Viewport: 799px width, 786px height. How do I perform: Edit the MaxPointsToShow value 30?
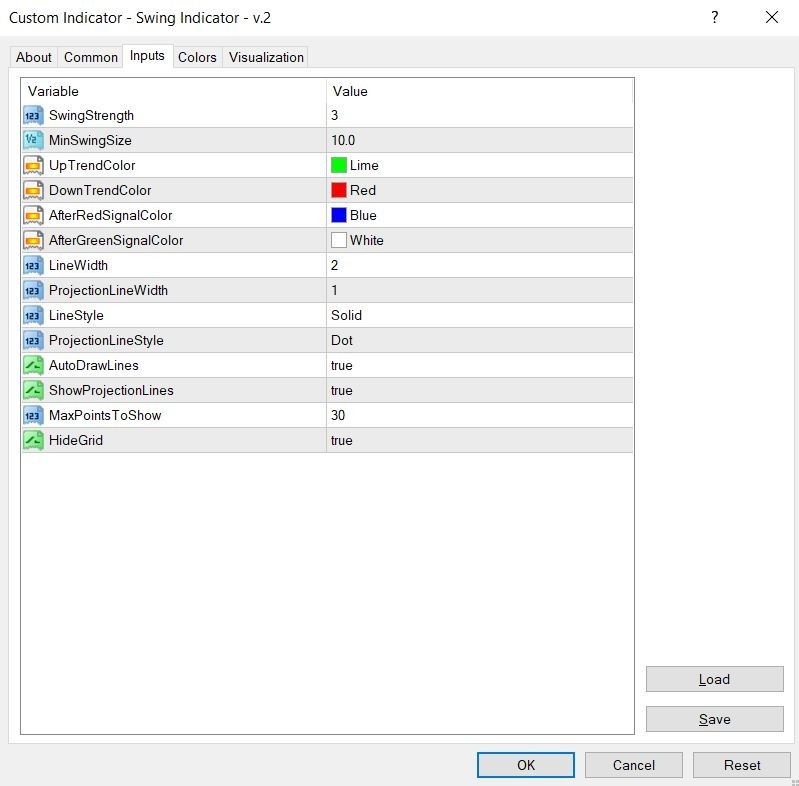[x=338, y=415]
